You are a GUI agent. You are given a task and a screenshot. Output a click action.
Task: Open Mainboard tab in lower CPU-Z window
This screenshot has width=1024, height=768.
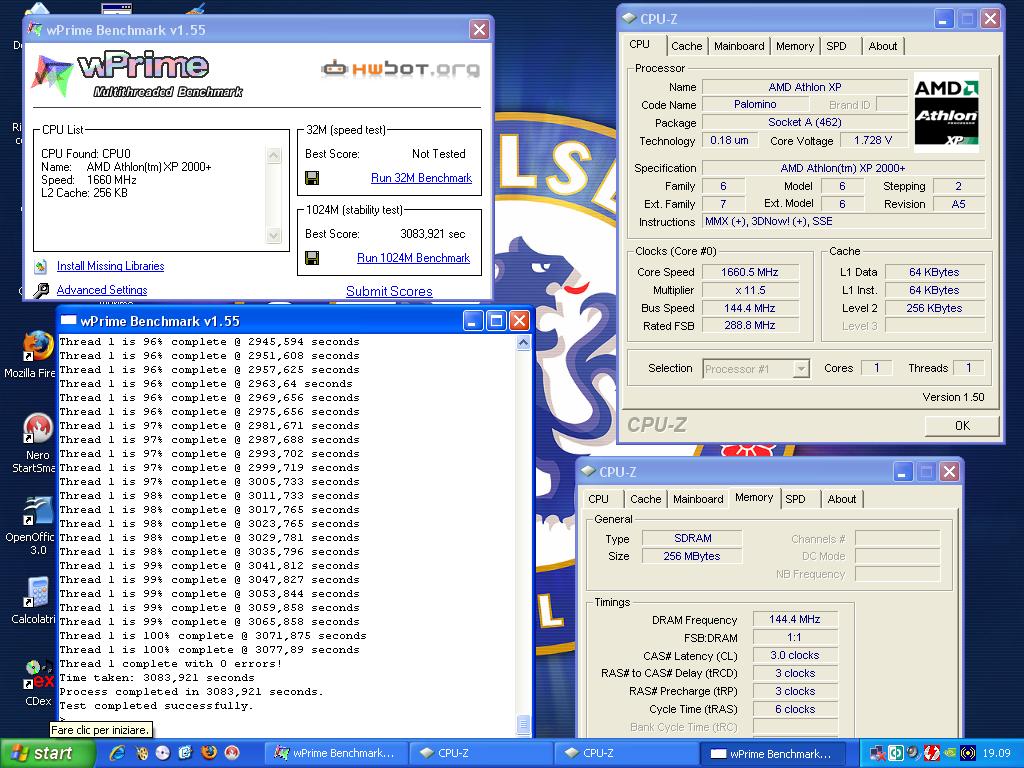coord(698,499)
